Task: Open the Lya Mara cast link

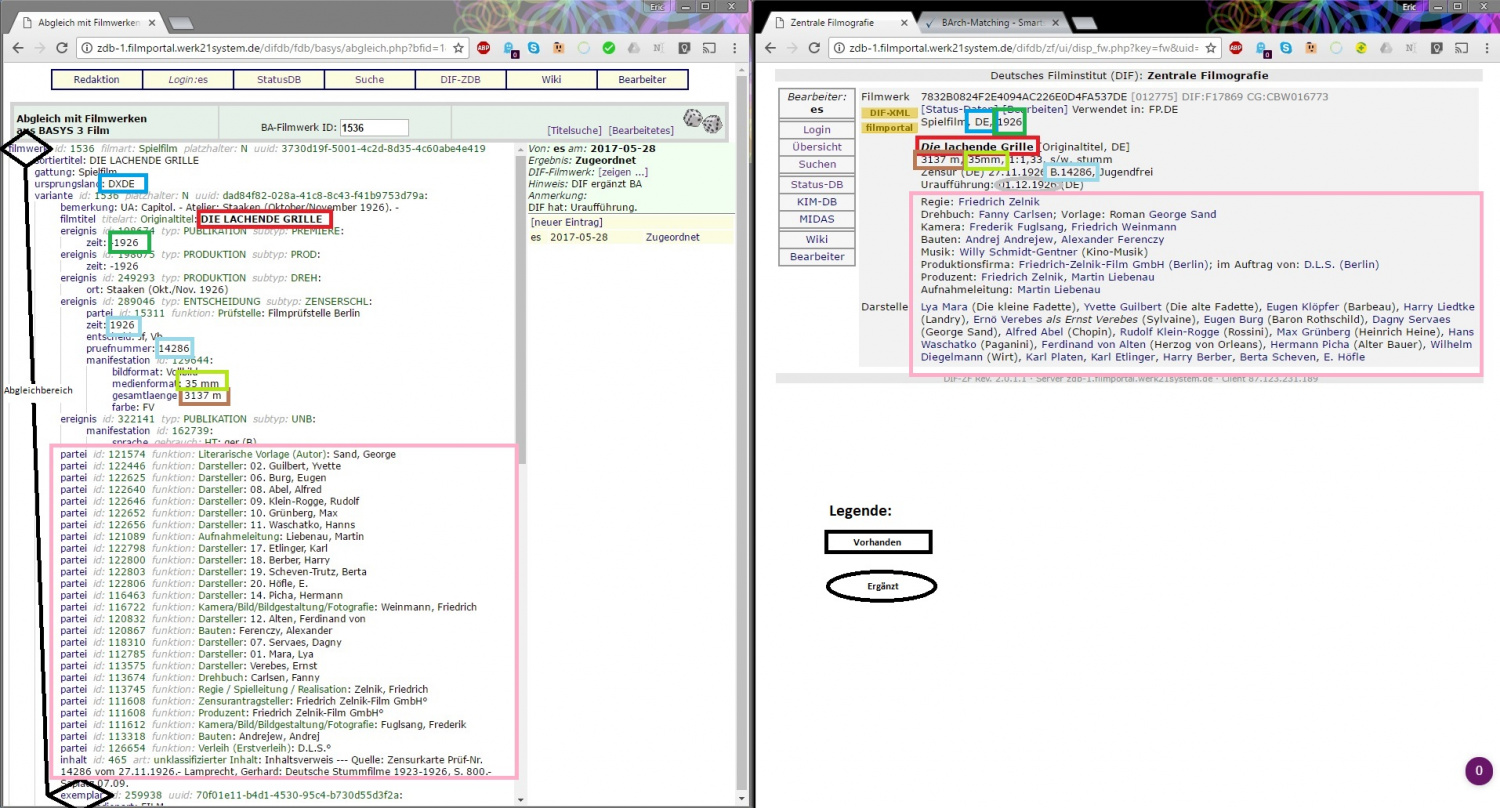Action: click(x=944, y=306)
